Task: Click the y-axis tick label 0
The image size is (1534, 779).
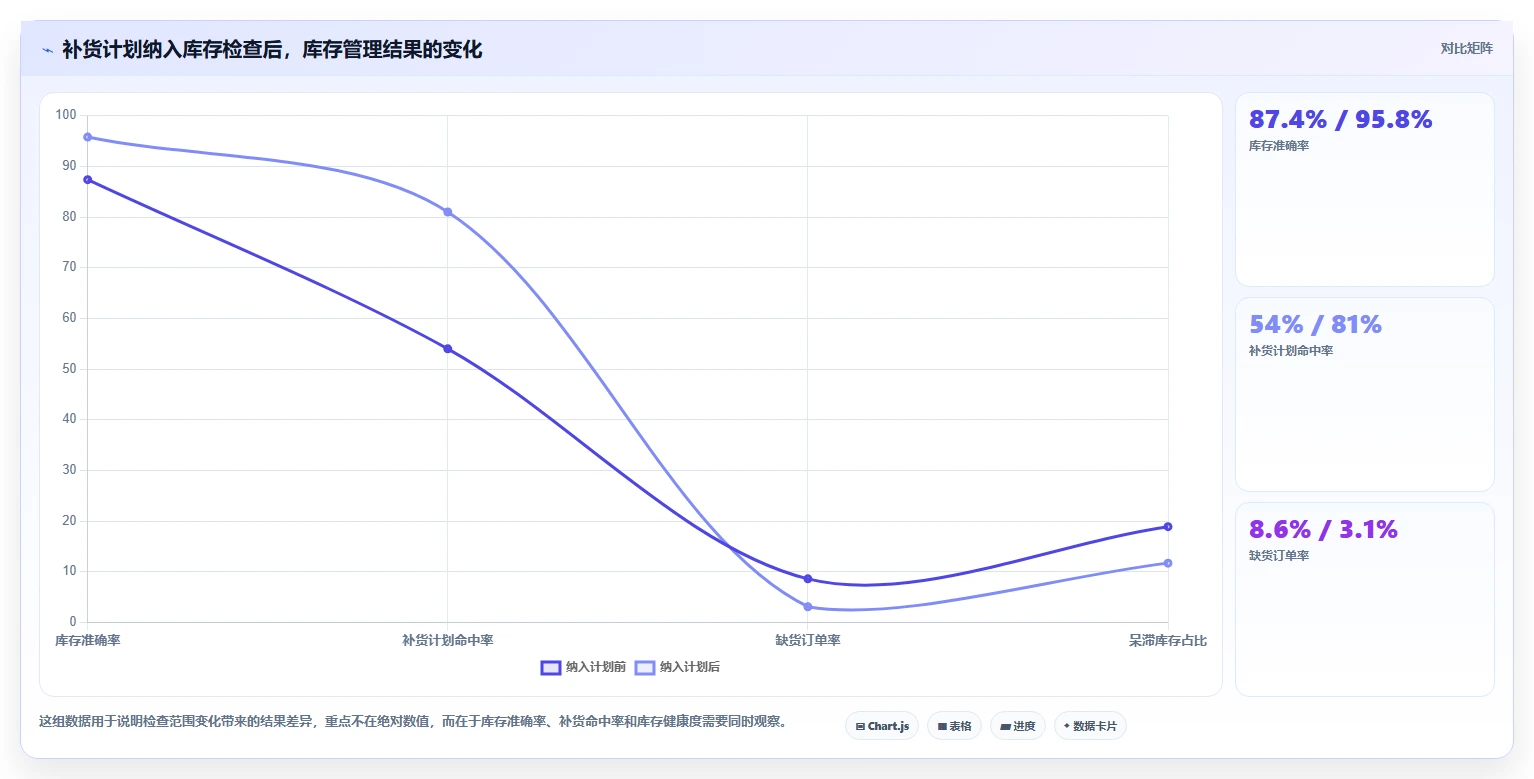Action: click(73, 623)
